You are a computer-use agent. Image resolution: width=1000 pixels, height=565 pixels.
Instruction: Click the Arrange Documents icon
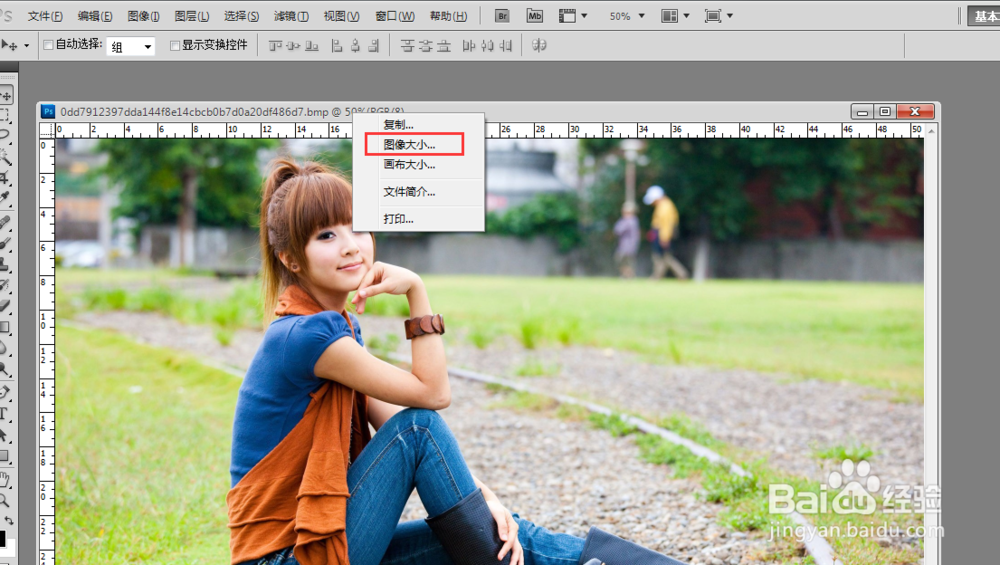point(669,16)
